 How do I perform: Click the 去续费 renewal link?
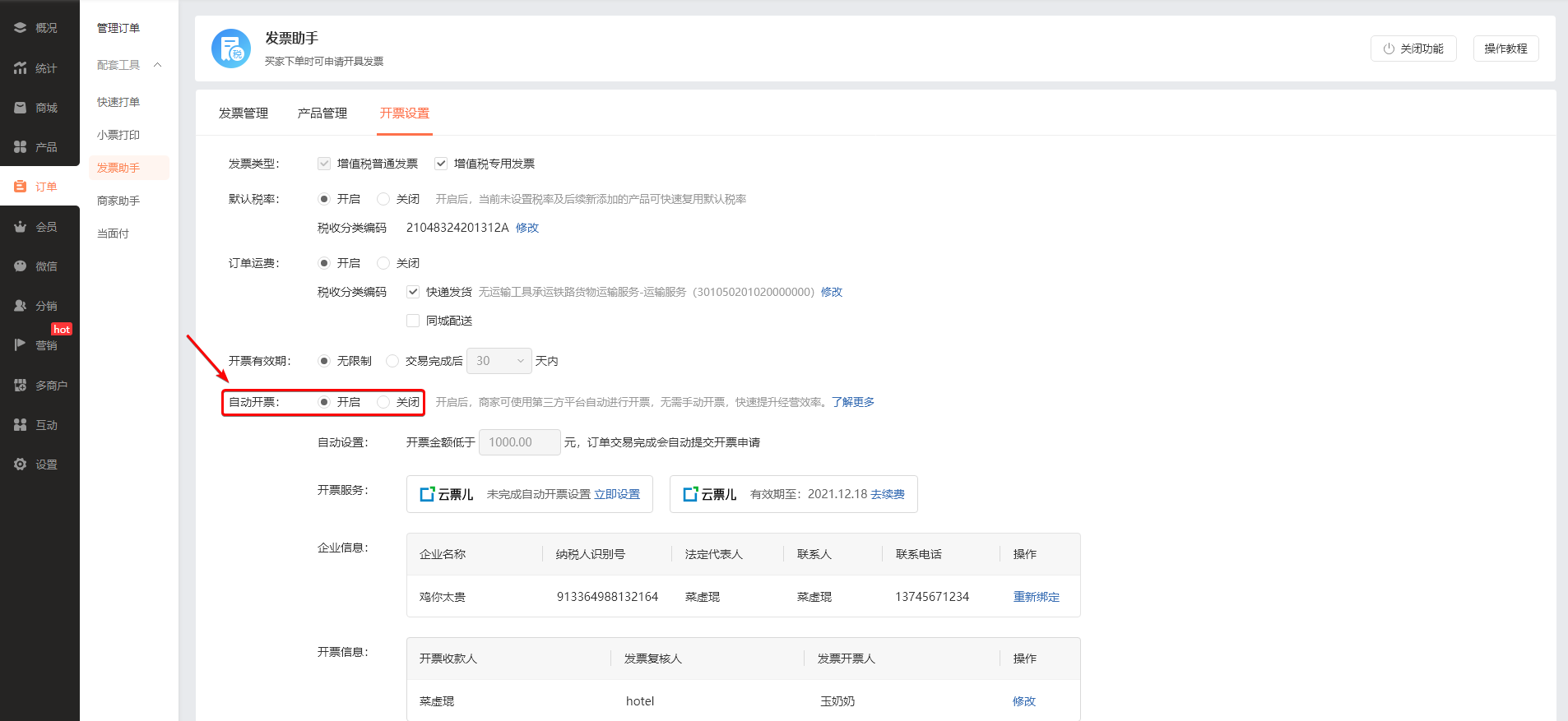(x=888, y=494)
